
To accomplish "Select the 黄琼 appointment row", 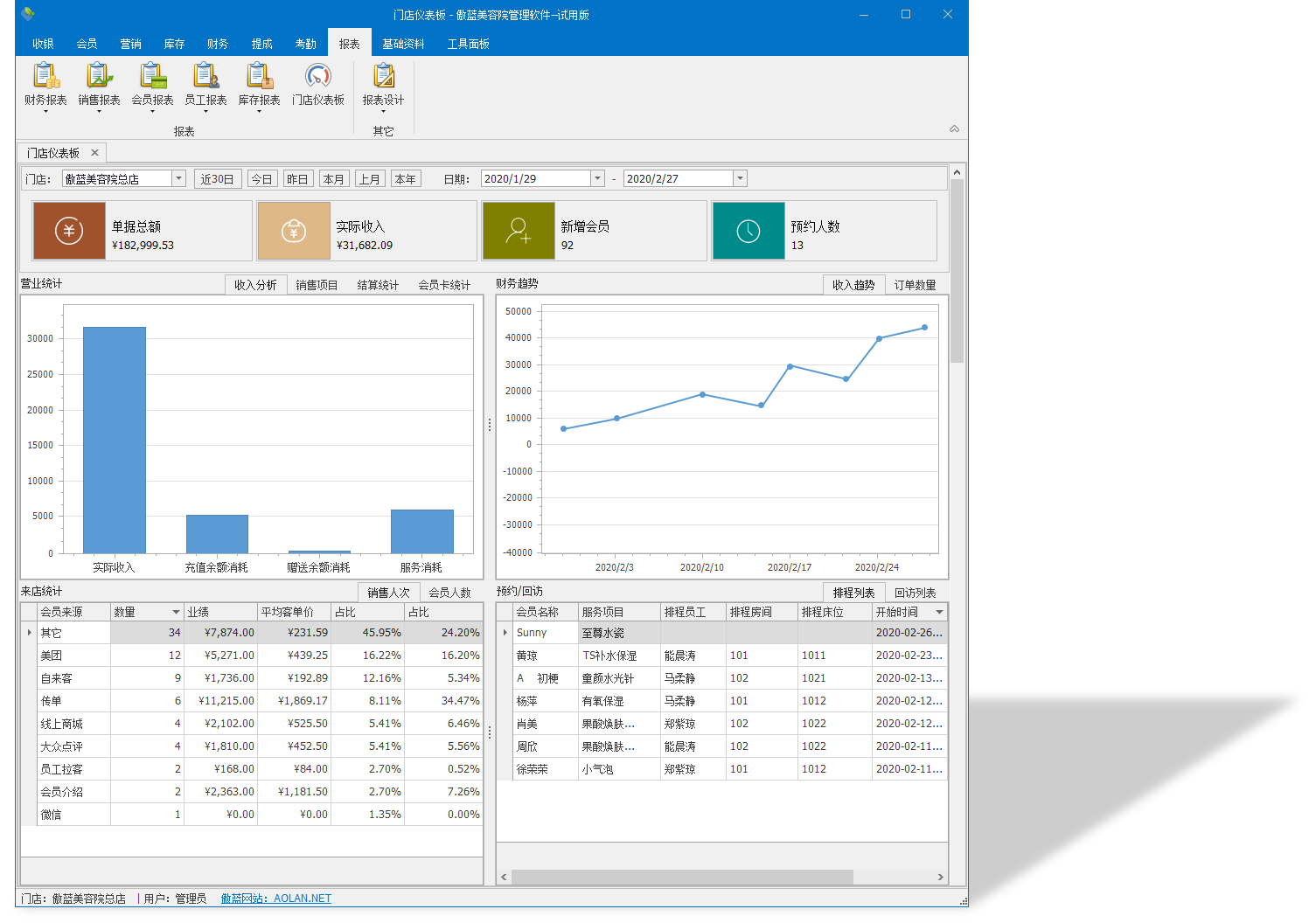I will click(722, 656).
